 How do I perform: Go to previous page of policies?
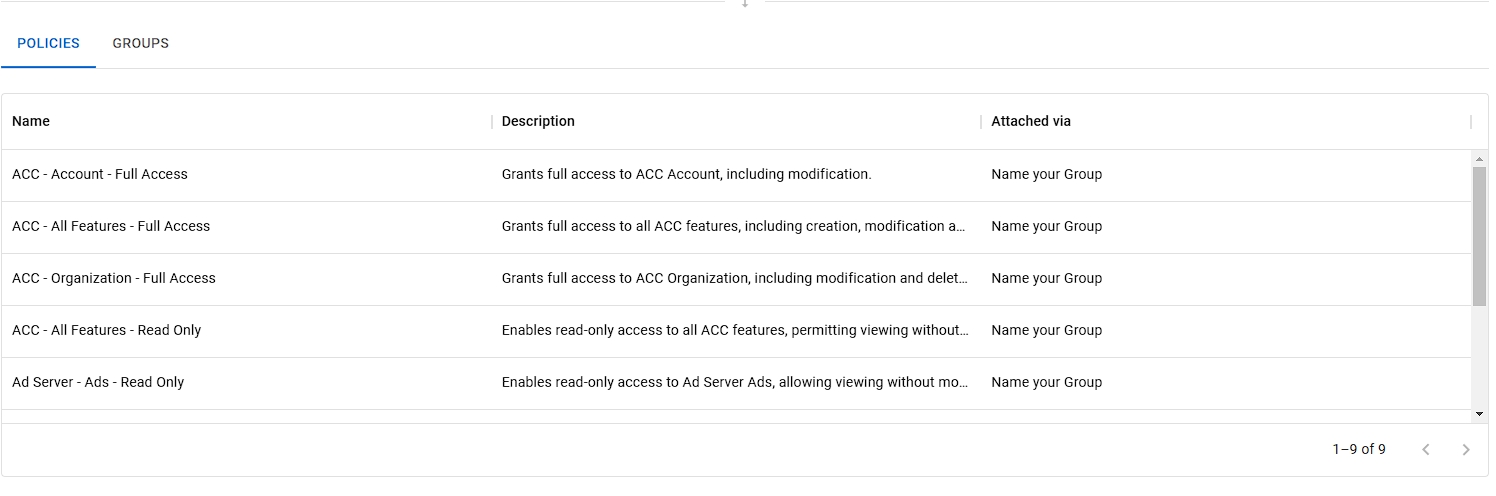click(x=1425, y=450)
